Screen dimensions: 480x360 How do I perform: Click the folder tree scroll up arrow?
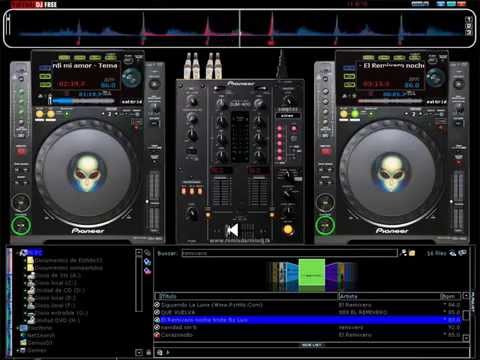coord(139,252)
